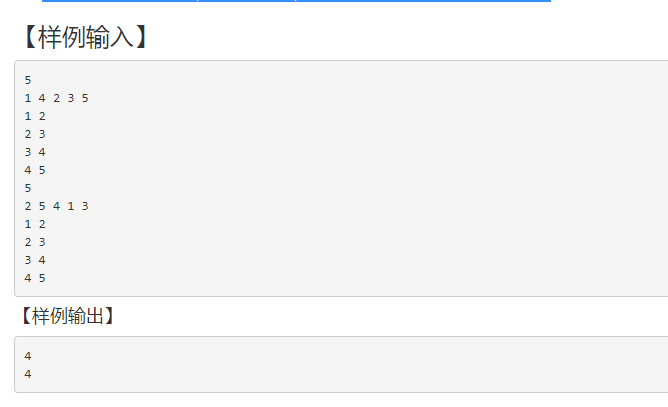Viewport: 668px width, 407px height.
Task: Click the 【样例输出】 heading
Action: 66,317
